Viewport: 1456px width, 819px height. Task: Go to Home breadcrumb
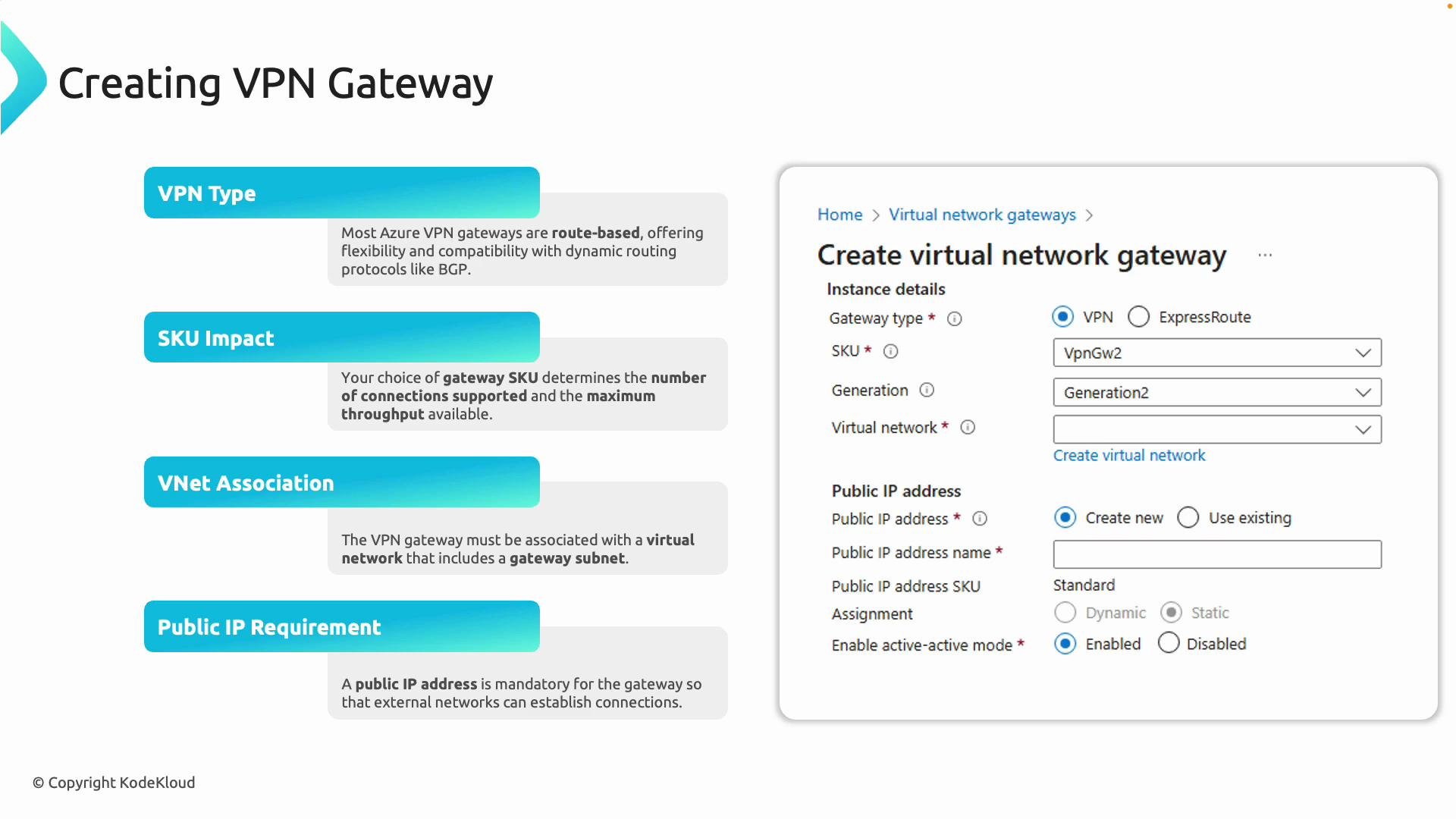[839, 215]
